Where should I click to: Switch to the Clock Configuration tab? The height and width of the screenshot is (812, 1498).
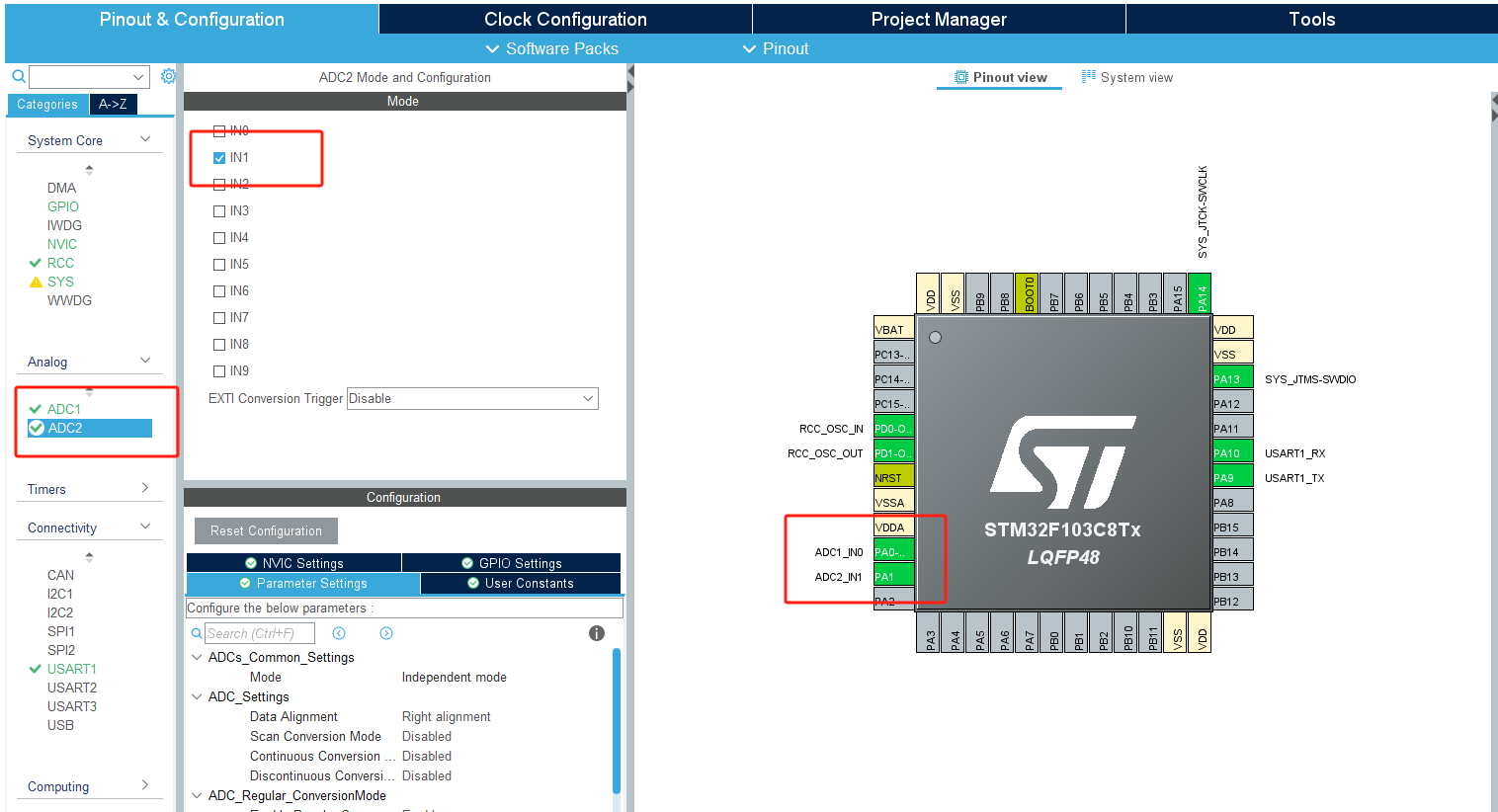tap(565, 19)
